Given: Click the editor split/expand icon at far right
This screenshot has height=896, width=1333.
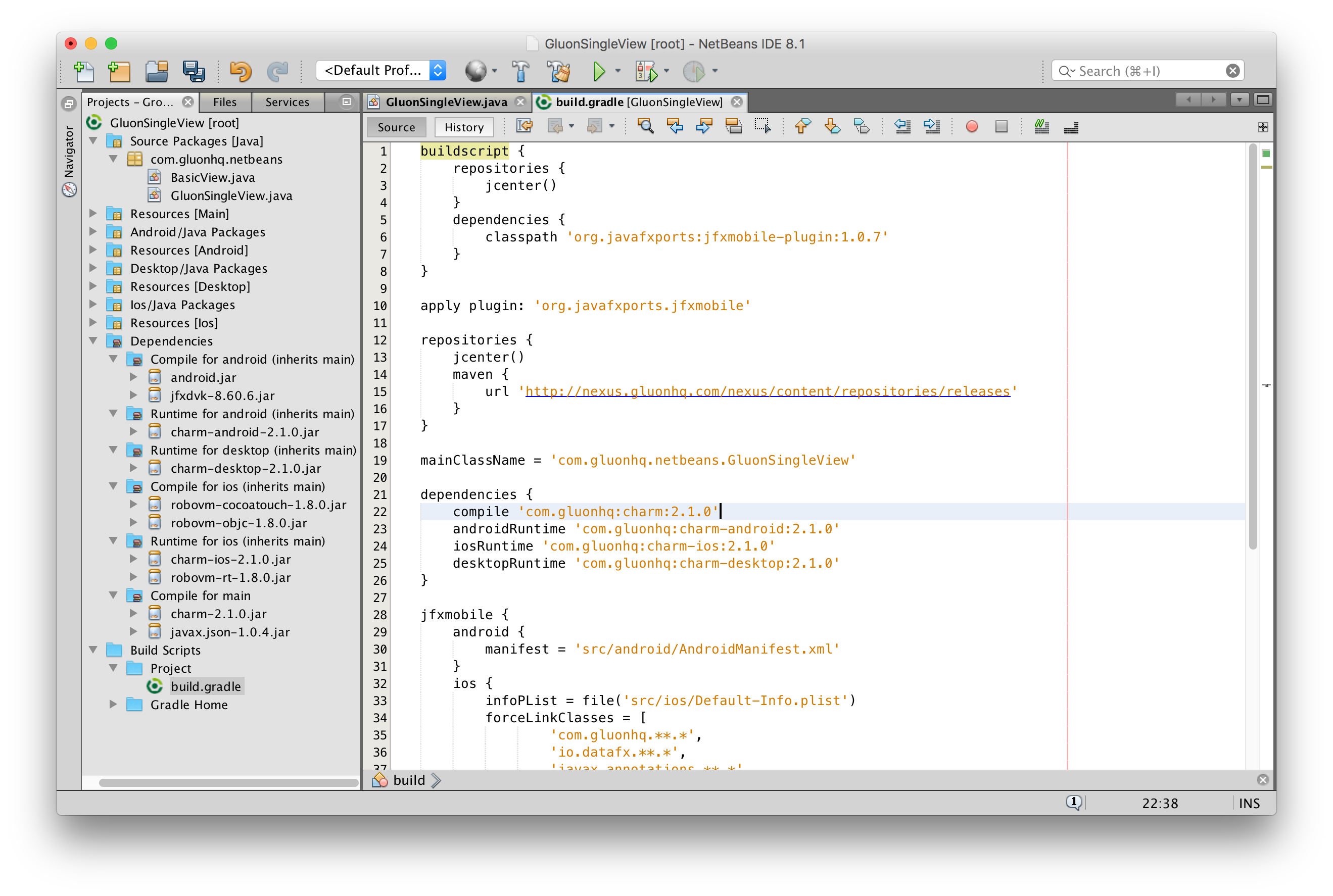Looking at the screenshot, I should coord(1263,127).
